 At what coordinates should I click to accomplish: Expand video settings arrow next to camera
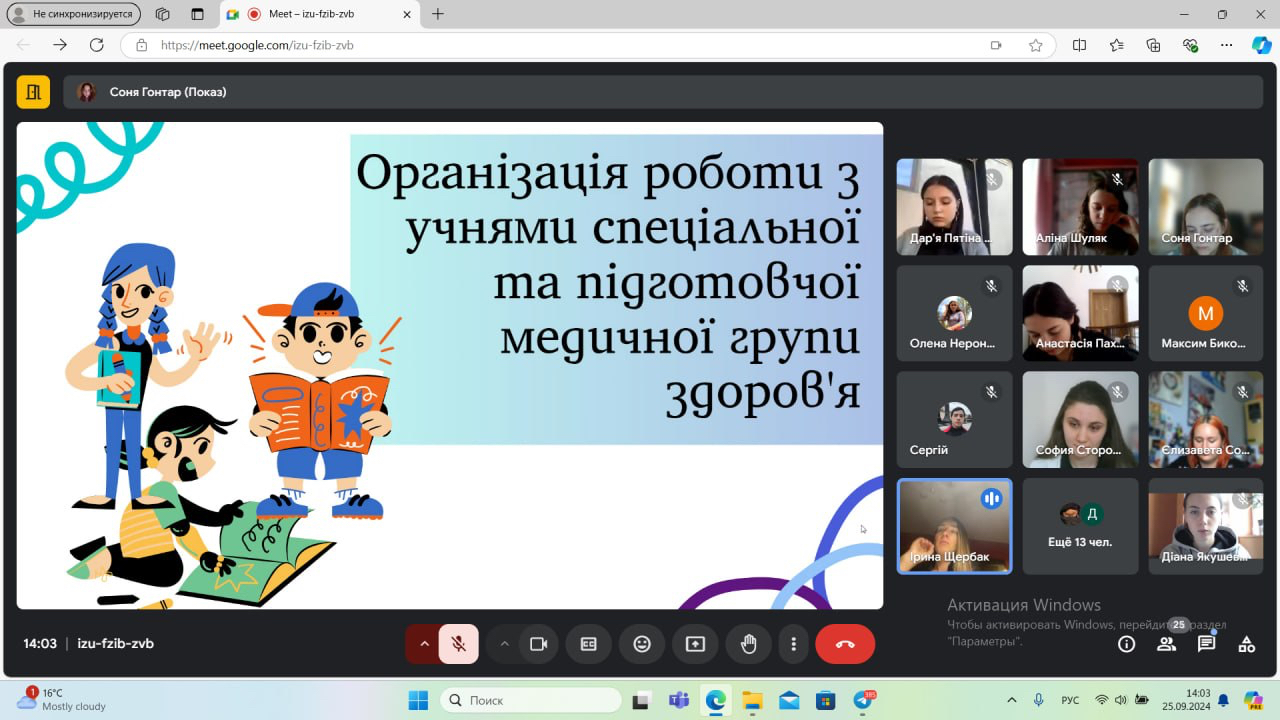click(x=504, y=644)
